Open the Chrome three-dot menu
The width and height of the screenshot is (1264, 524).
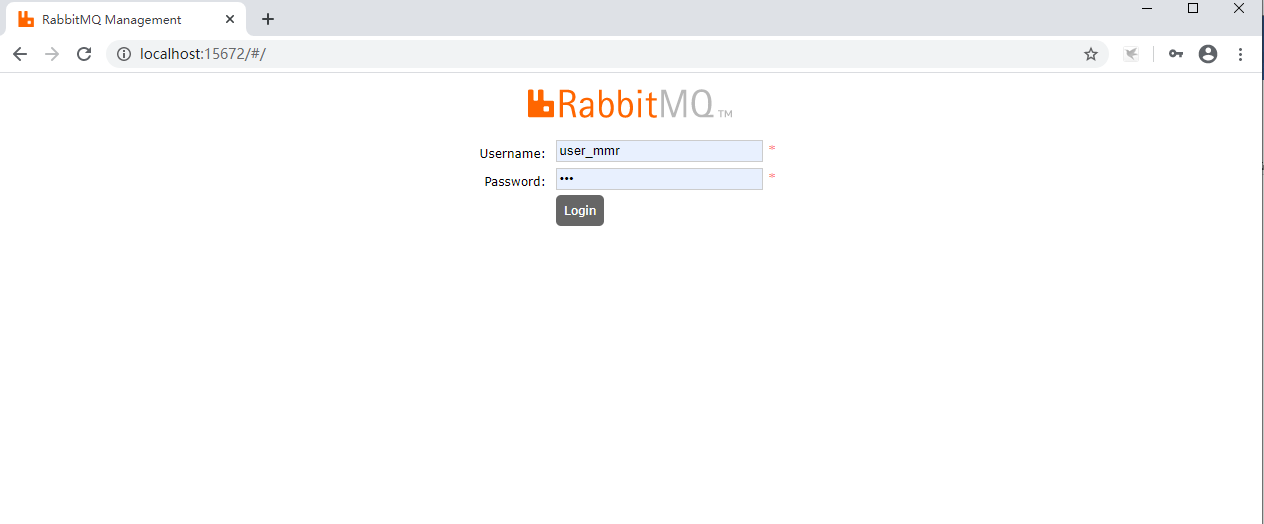[x=1240, y=54]
